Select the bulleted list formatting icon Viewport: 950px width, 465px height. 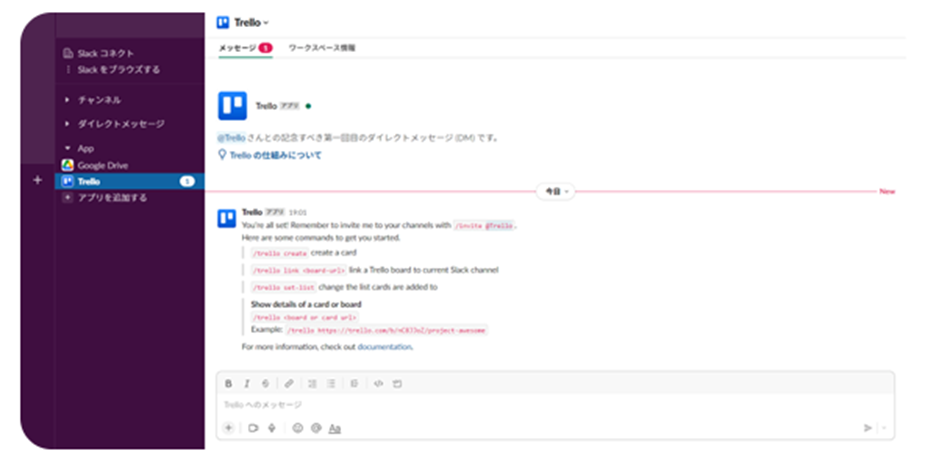pyautogui.click(x=331, y=384)
